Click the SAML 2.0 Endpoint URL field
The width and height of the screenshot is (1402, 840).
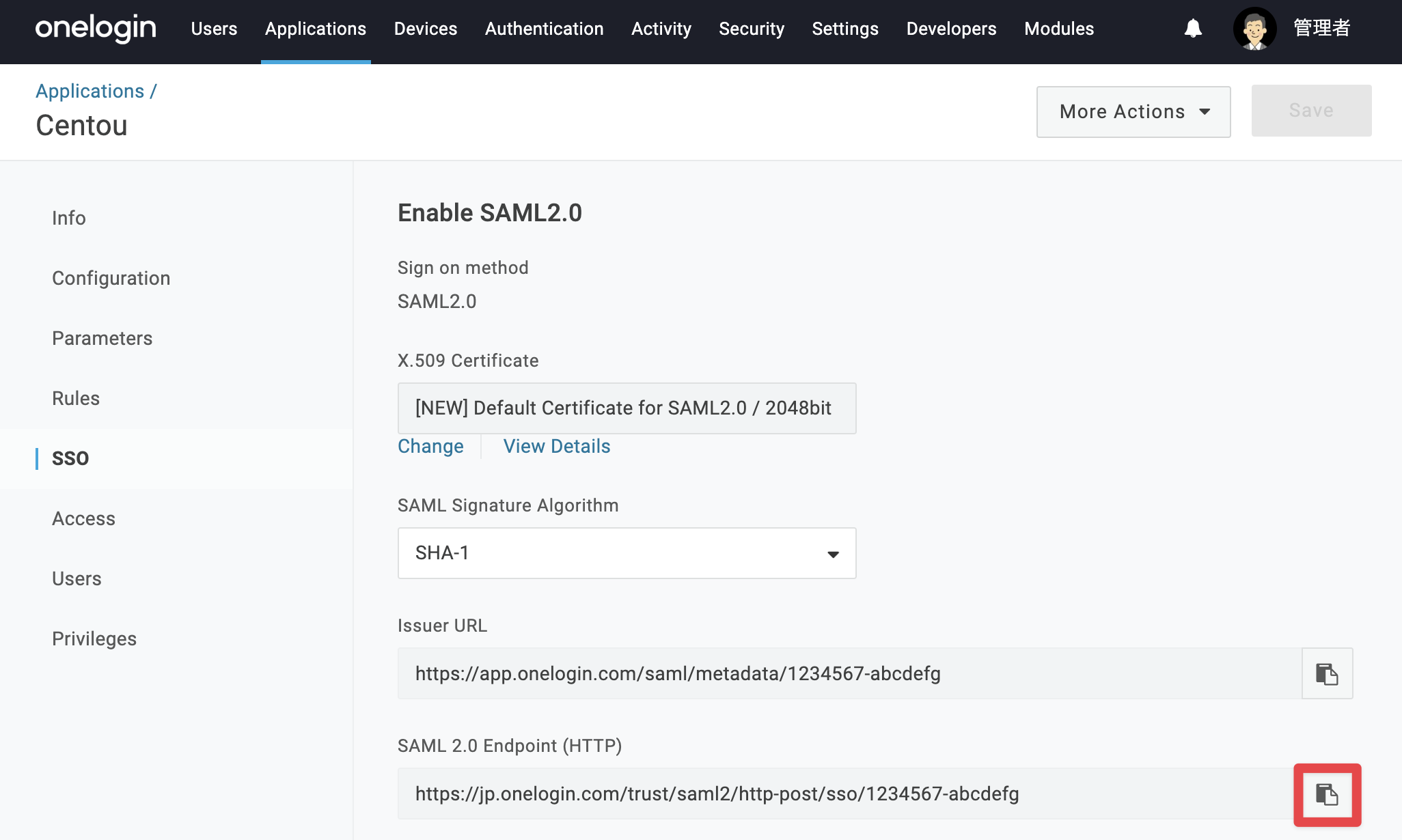849,794
